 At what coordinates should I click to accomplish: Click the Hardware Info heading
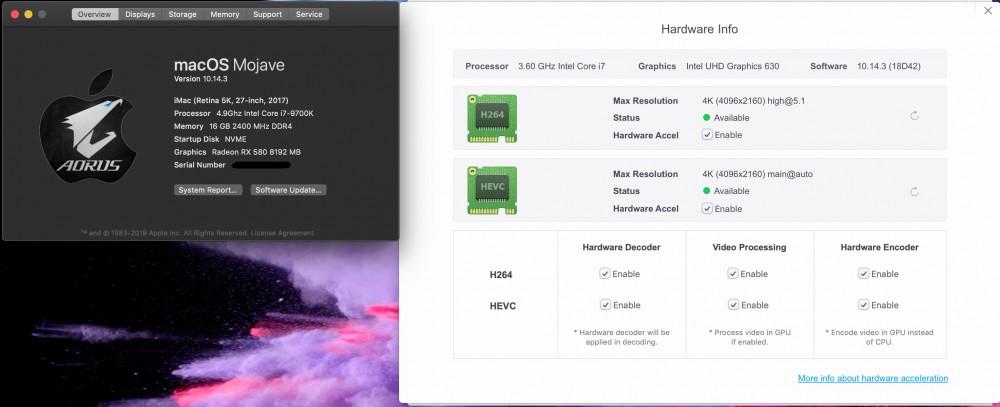click(700, 29)
